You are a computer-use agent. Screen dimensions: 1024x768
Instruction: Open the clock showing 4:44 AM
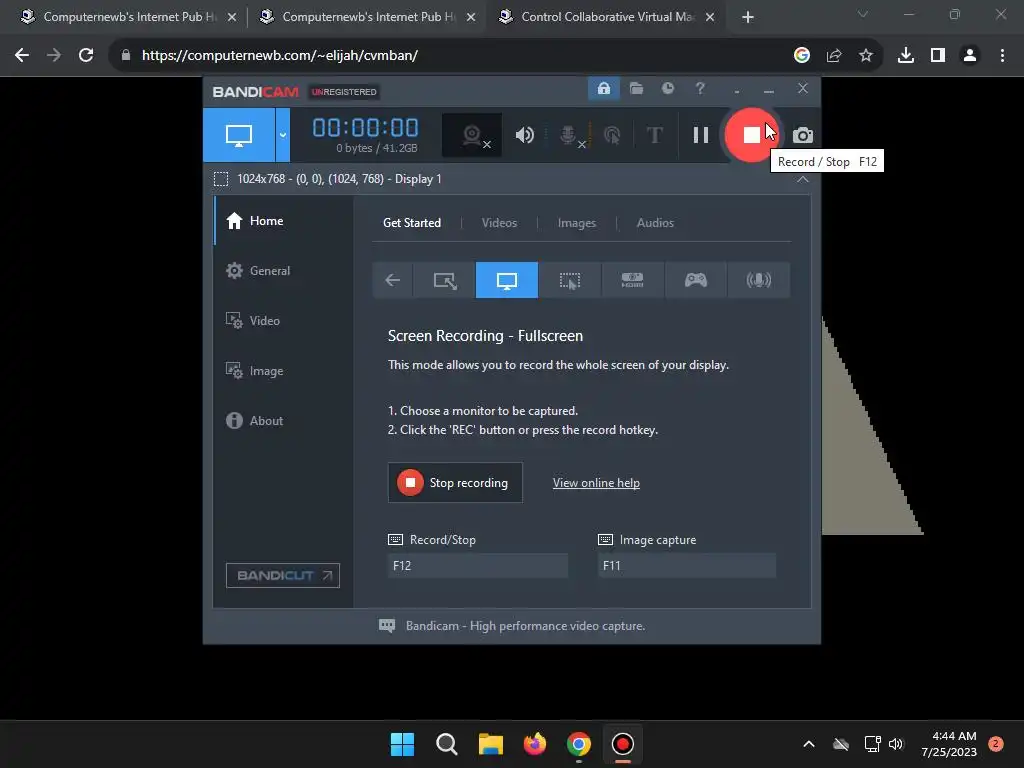click(x=949, y=744)
